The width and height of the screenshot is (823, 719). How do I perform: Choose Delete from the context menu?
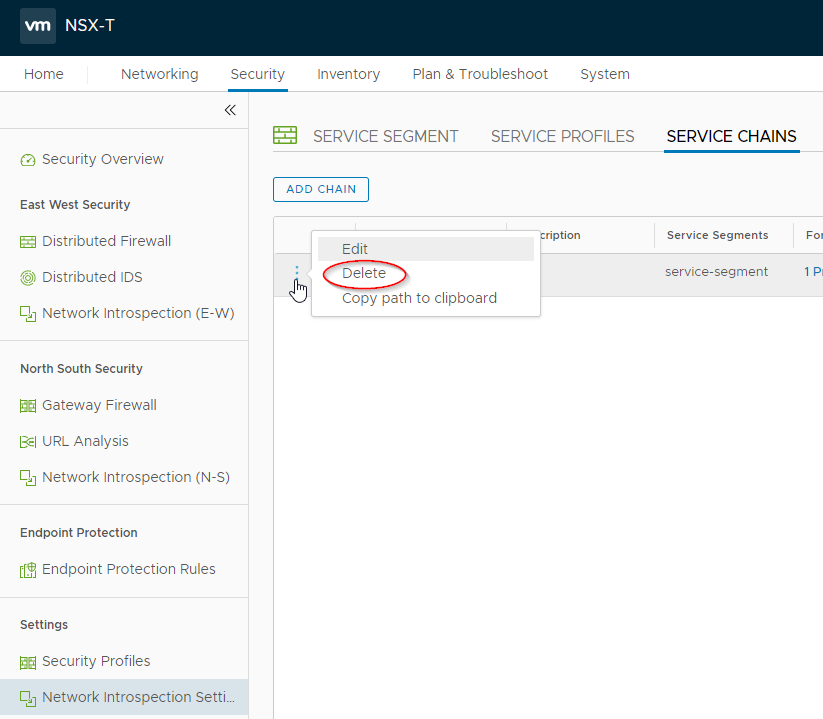(364, 273)
